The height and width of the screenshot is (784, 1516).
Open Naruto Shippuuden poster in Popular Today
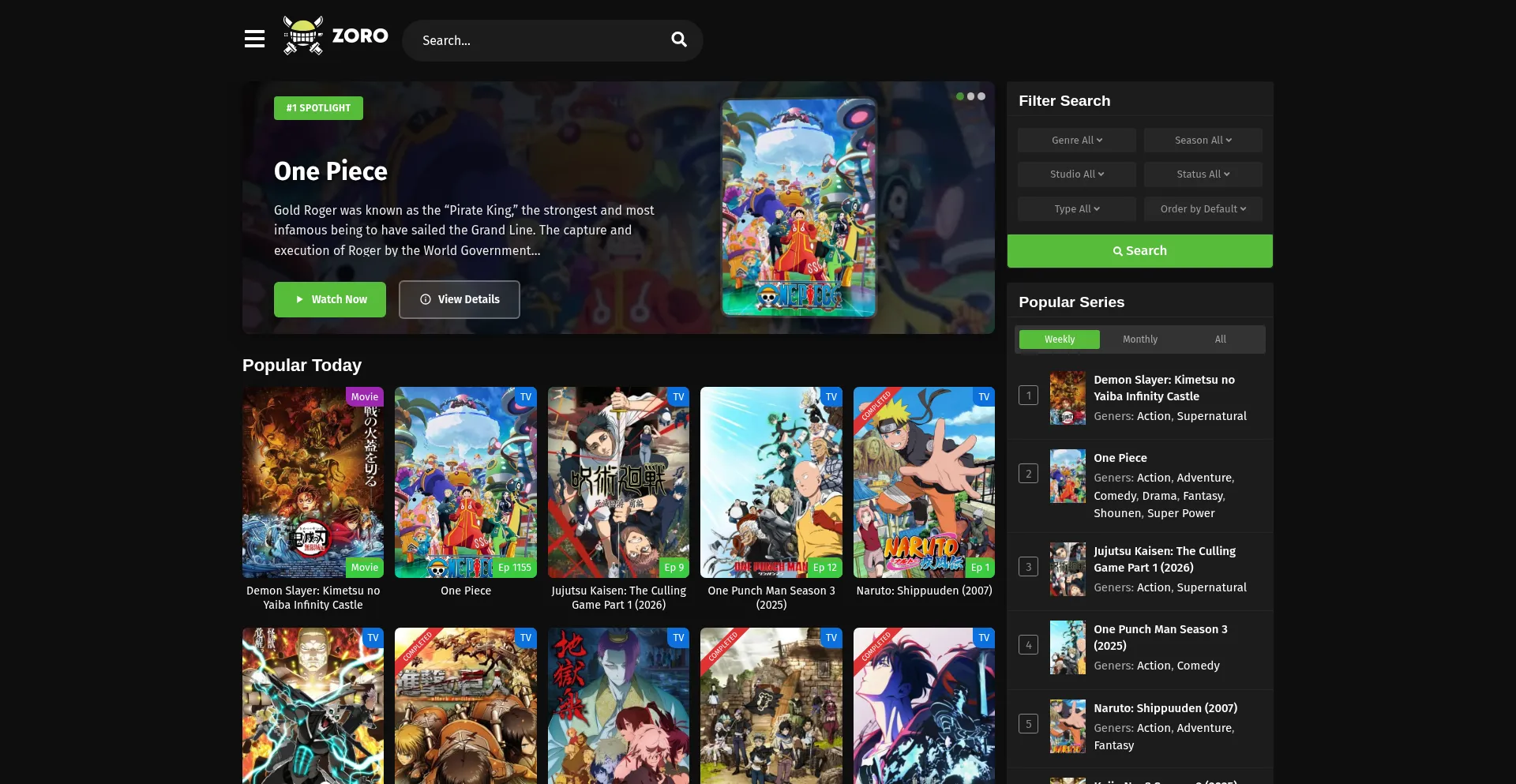point(924,482)
